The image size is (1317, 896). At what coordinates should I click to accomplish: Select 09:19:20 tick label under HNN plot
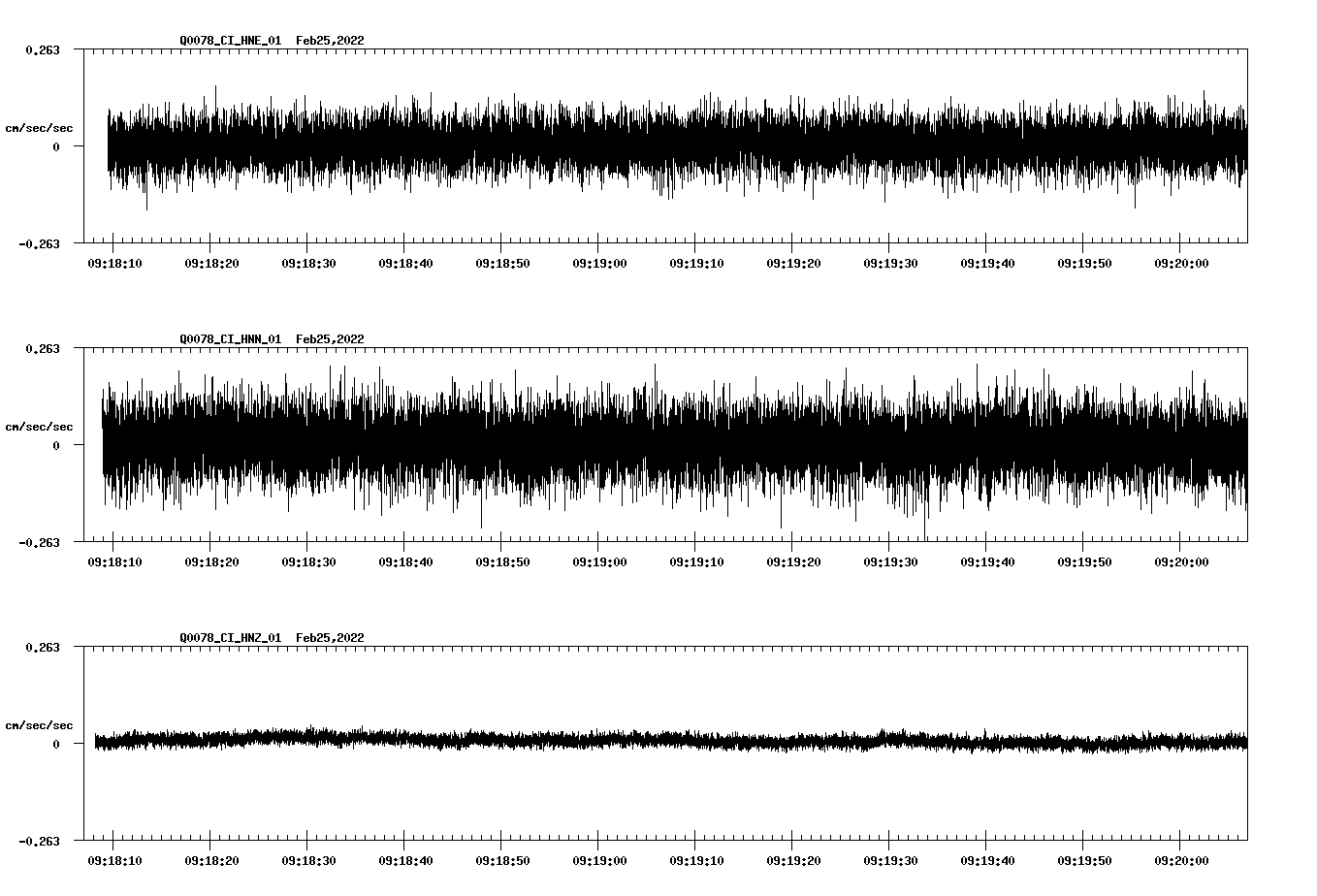793,561
